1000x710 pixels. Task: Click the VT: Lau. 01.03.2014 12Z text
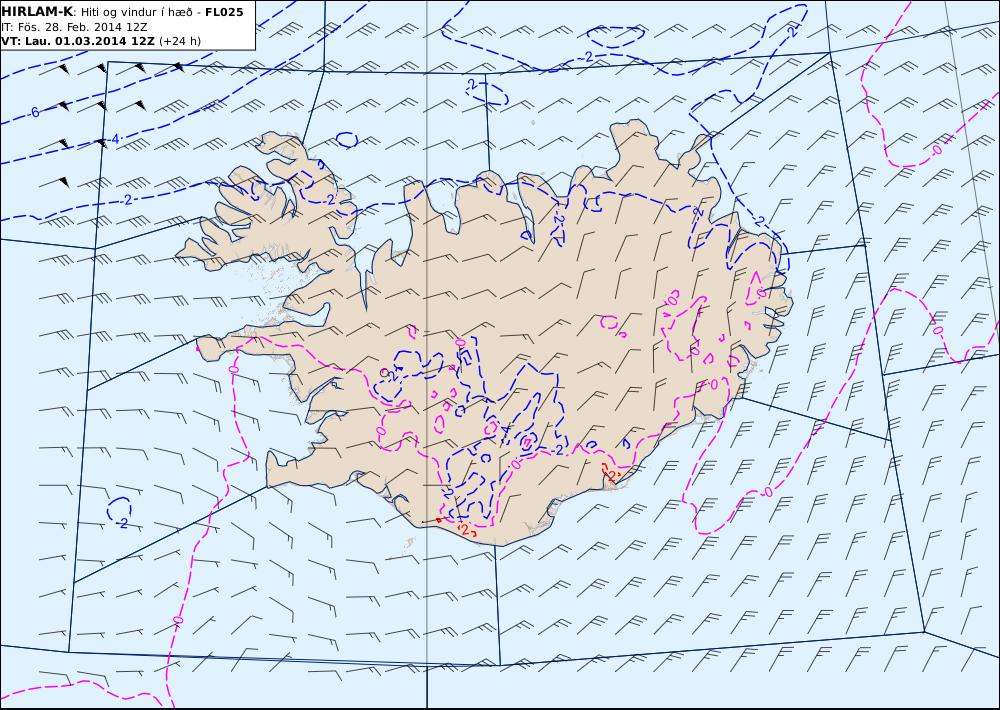tap(78, 41)
